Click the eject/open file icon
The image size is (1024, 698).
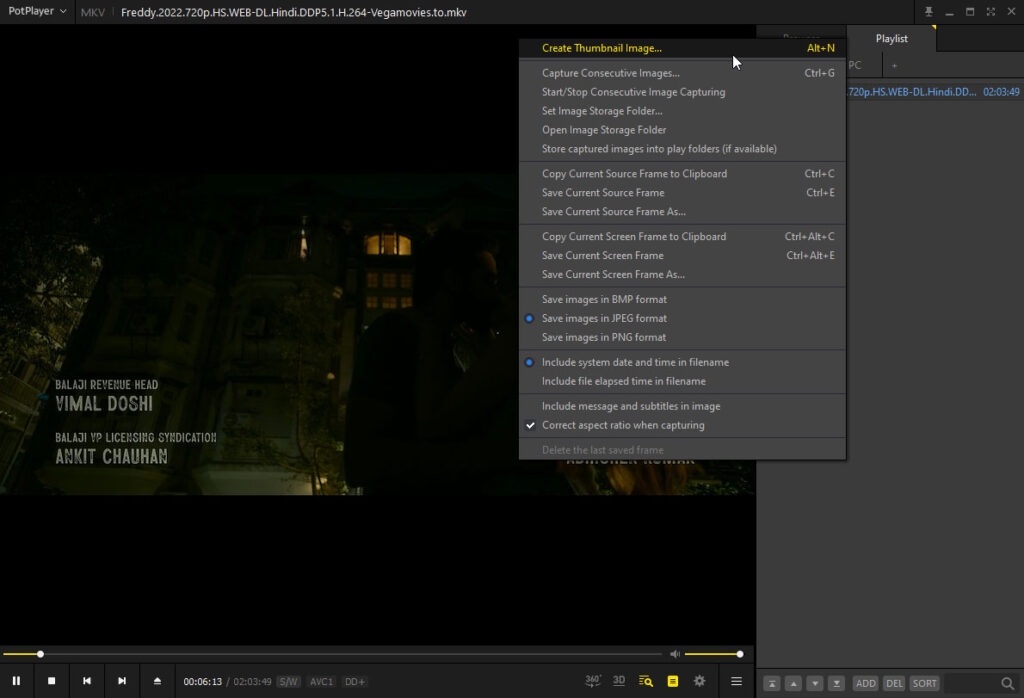coord(157,681)
